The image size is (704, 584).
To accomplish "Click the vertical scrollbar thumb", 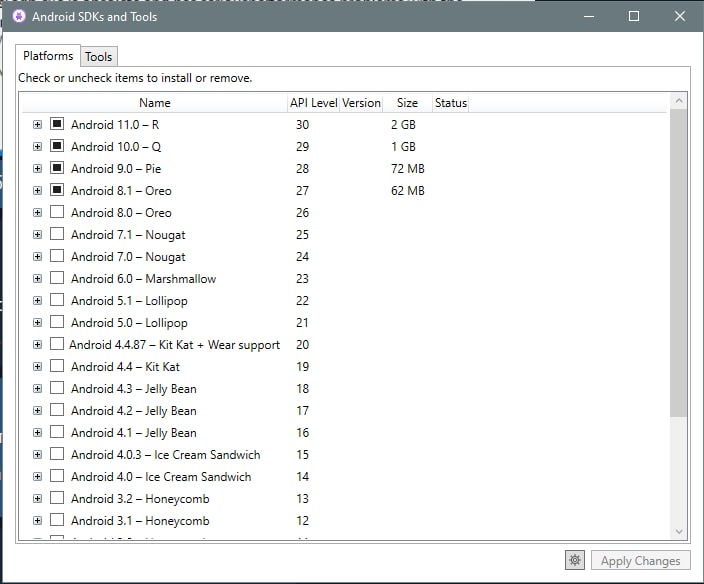I will pos(678,263).
